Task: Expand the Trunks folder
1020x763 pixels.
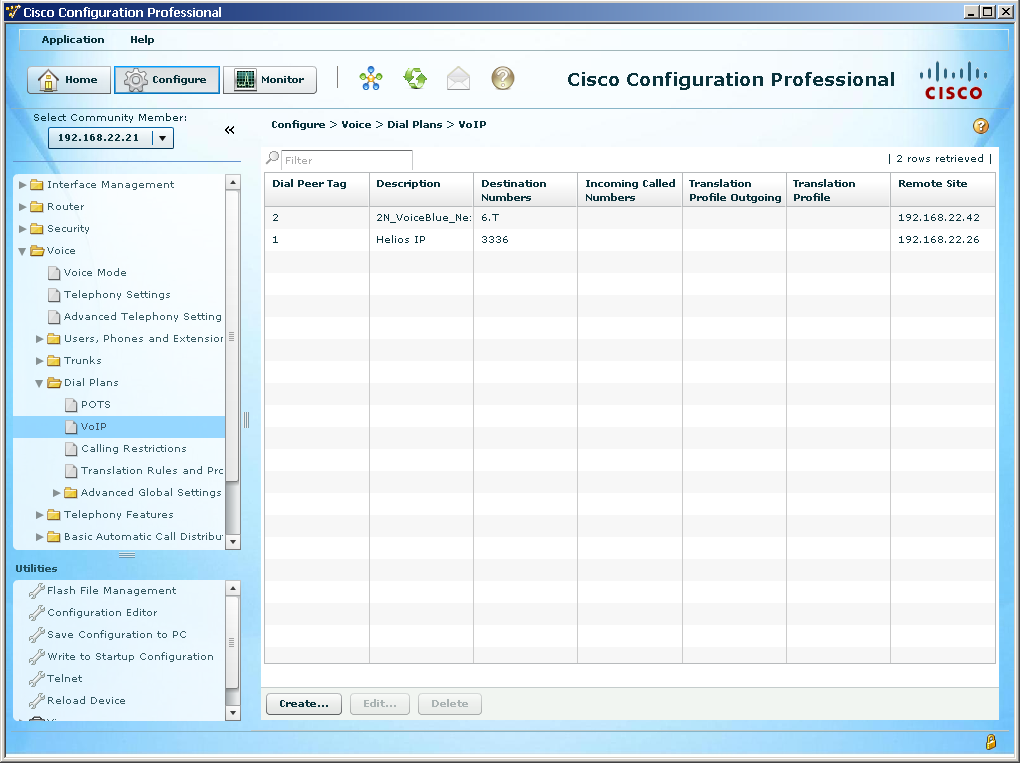Action: pos(40,361)
